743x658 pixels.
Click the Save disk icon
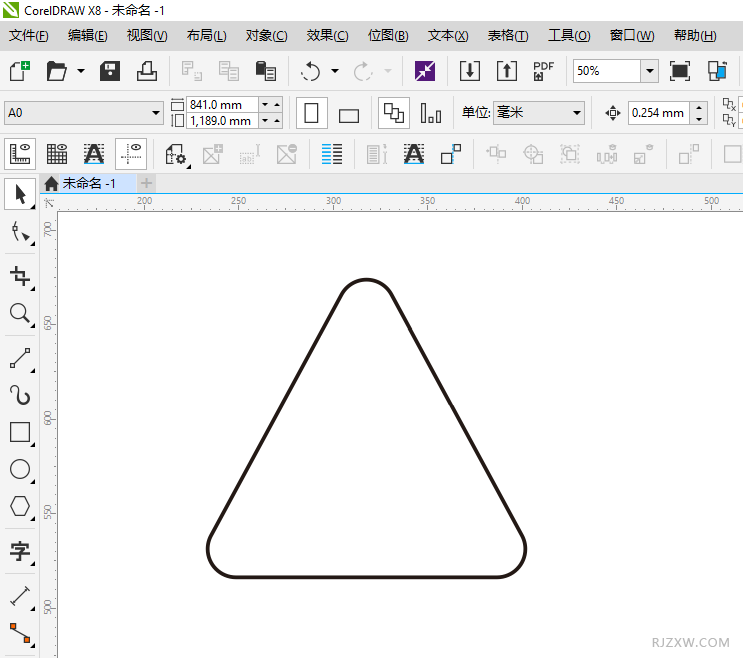[x=110, y=71]
